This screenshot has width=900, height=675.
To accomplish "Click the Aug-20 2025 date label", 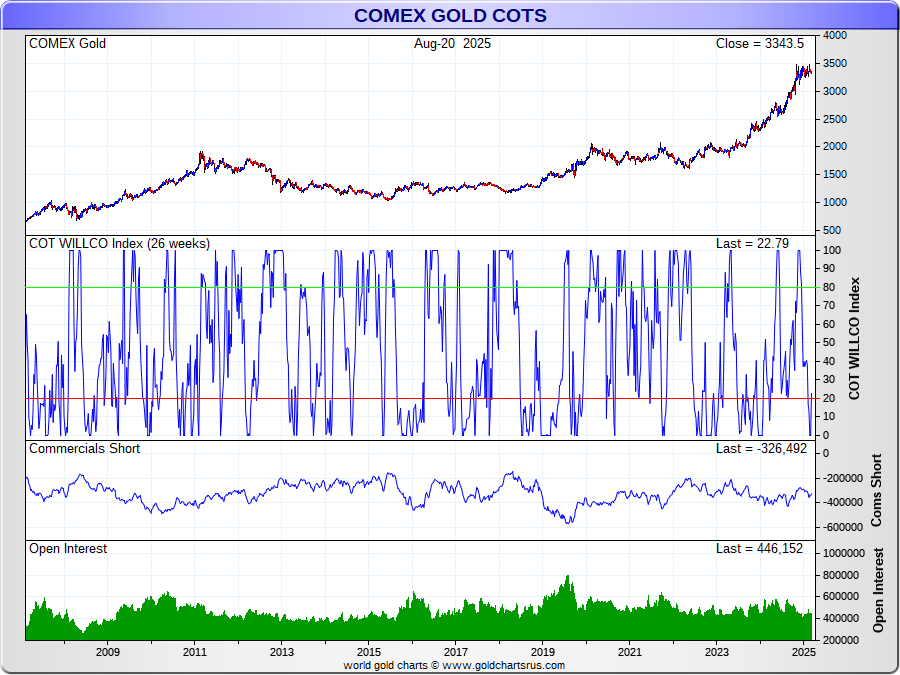I will click(x=452, y=44).
